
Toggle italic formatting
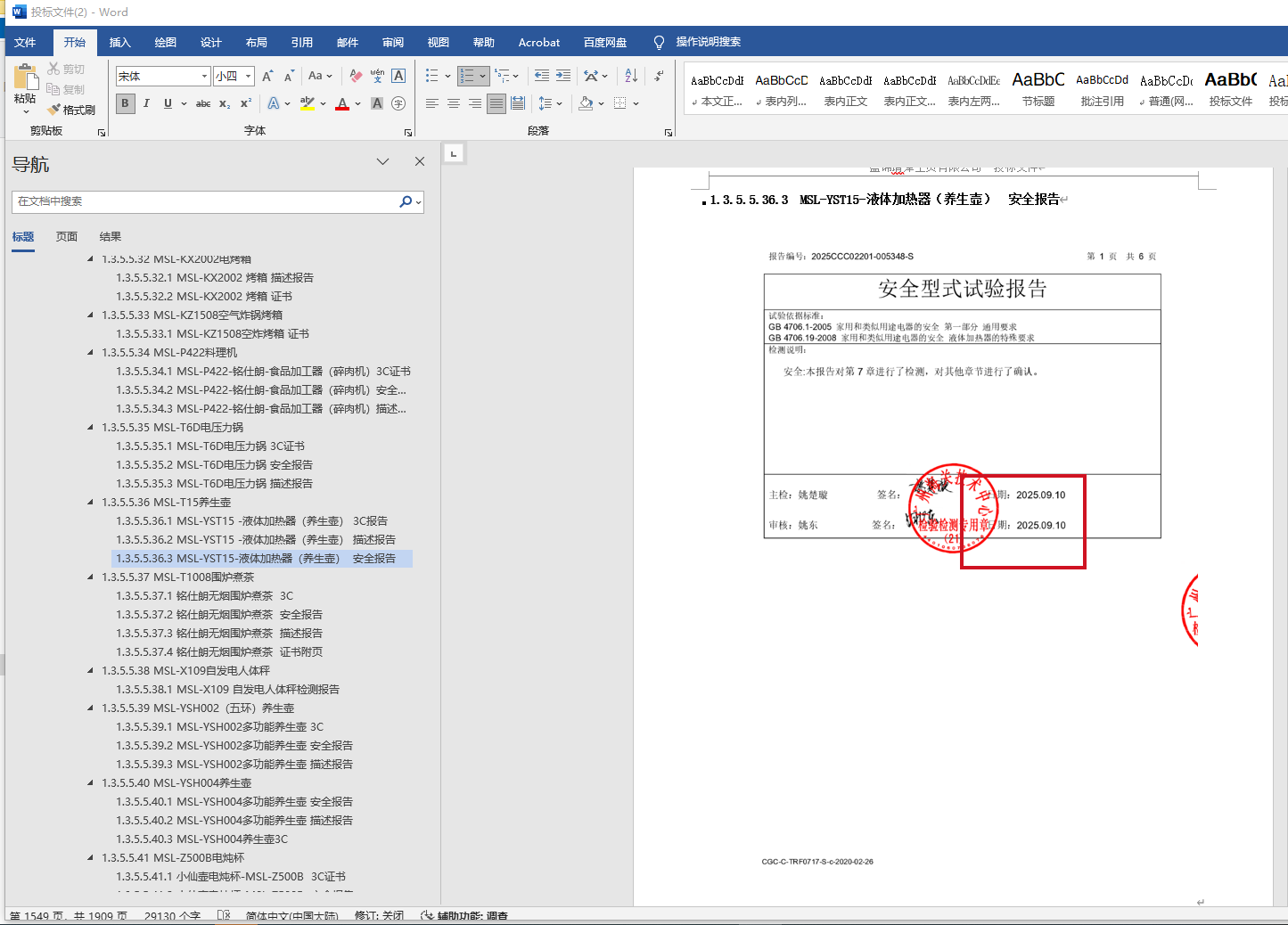(x=146, y=103)
